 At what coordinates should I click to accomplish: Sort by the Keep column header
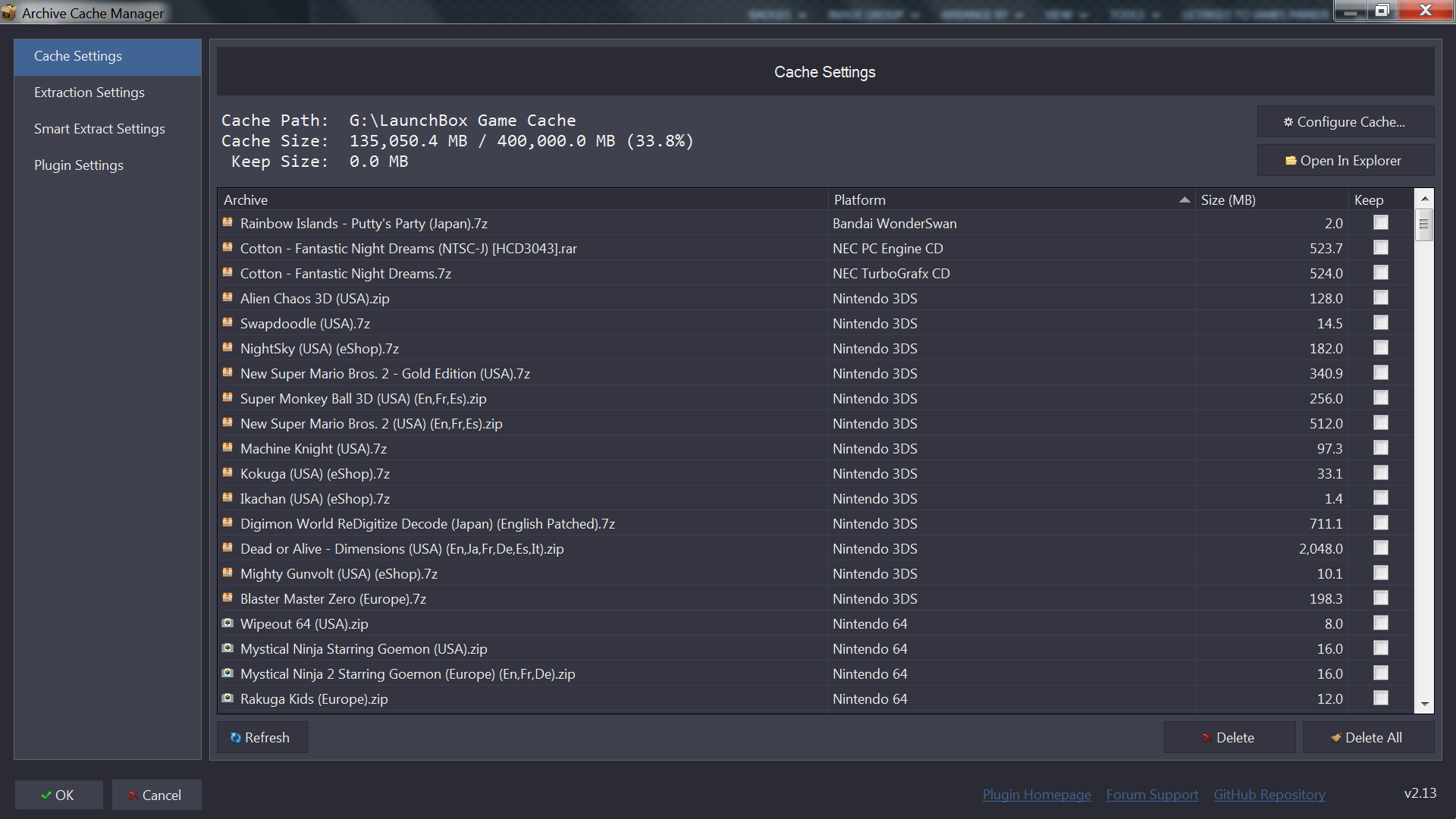(x=1382, y=199)
